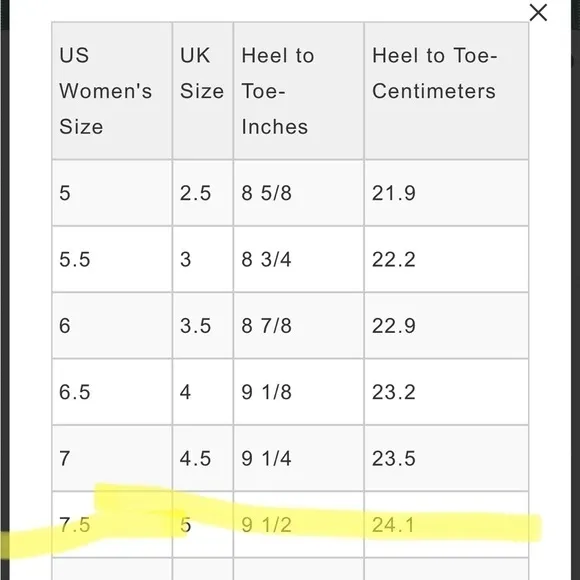Select US size 5 cell
Screen dimensions: 580x580
(x=112, y=193)
